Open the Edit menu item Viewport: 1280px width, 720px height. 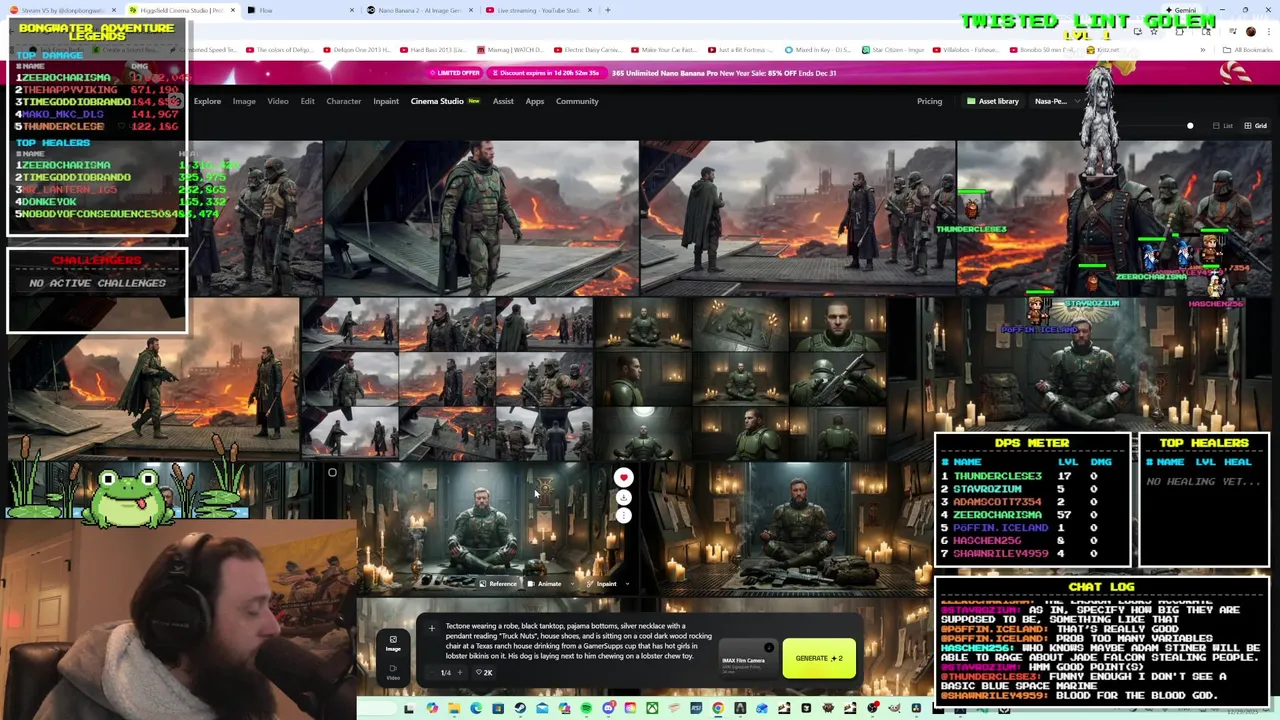pos(307,101)
